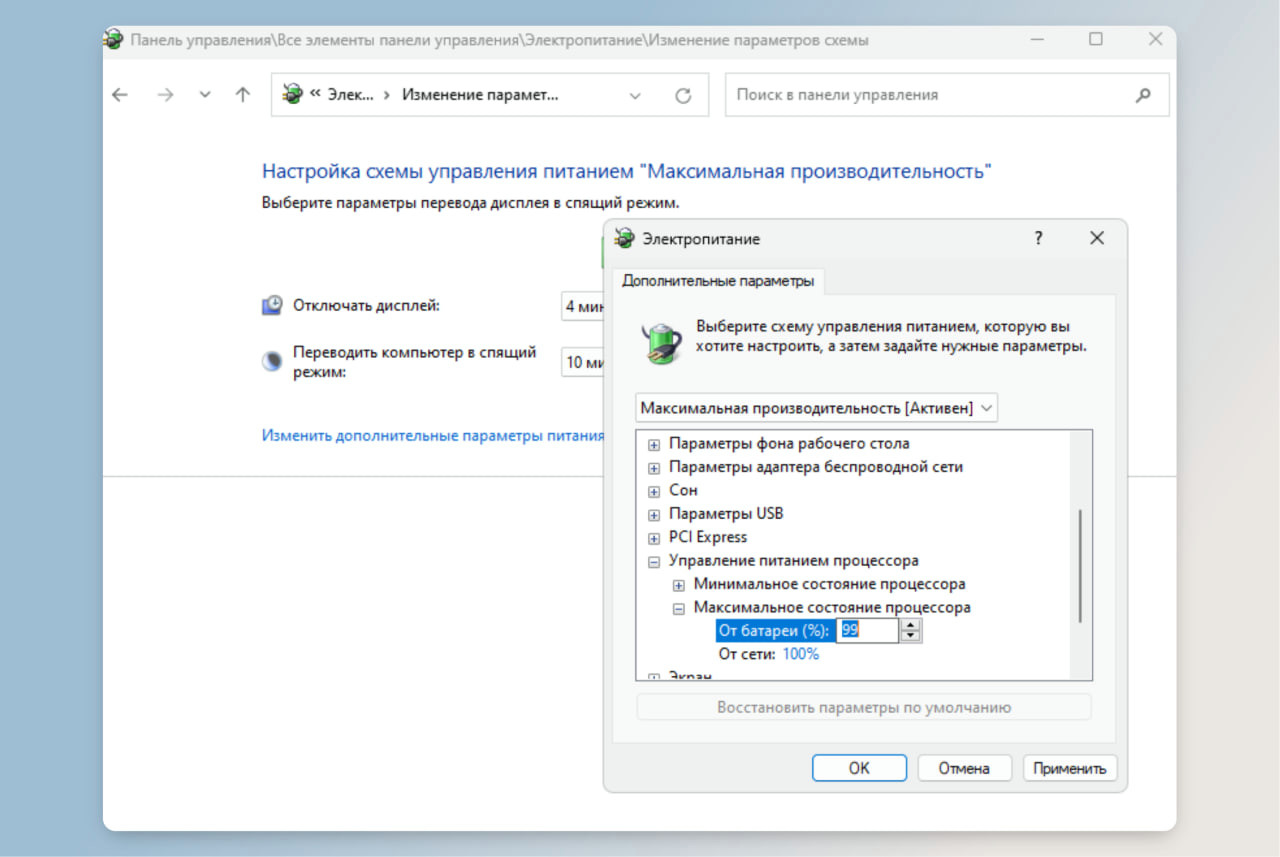The image size is (1280, 857).
Task: Click the power options icon in address bar
Action: click(292, 94)
